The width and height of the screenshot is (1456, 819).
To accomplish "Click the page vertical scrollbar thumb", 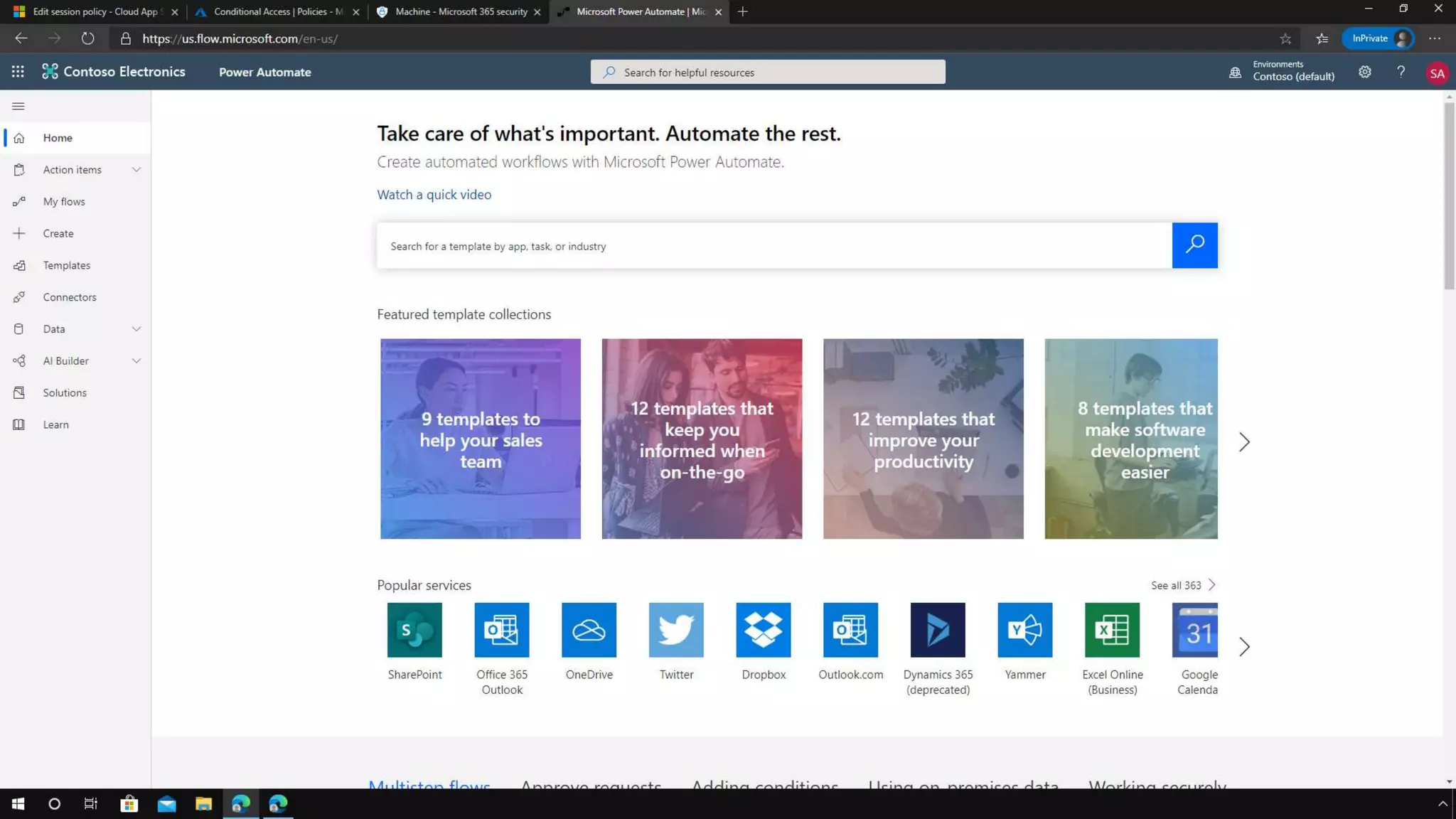I will (1449, 196).
